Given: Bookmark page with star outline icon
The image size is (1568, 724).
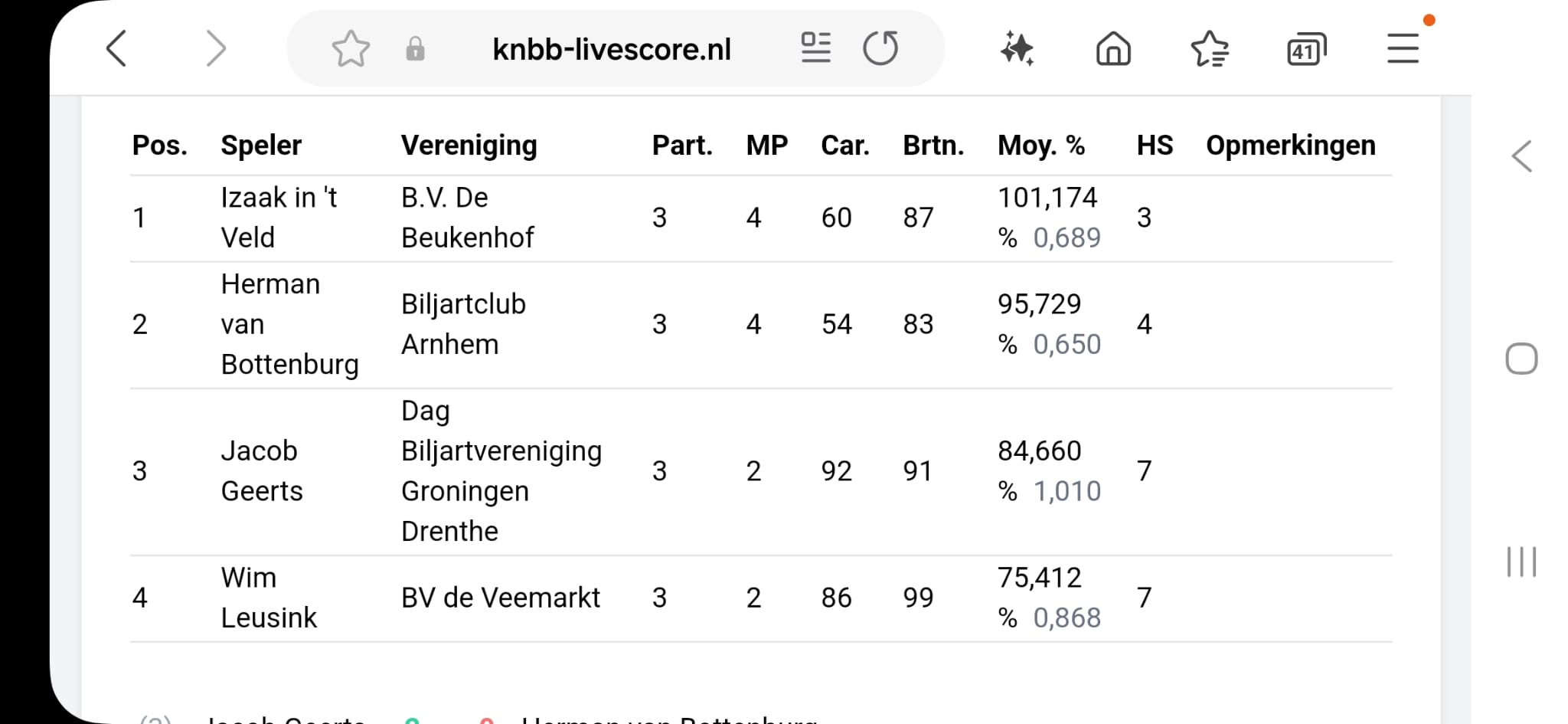Looking at the screenshot, I should [351, 49].
